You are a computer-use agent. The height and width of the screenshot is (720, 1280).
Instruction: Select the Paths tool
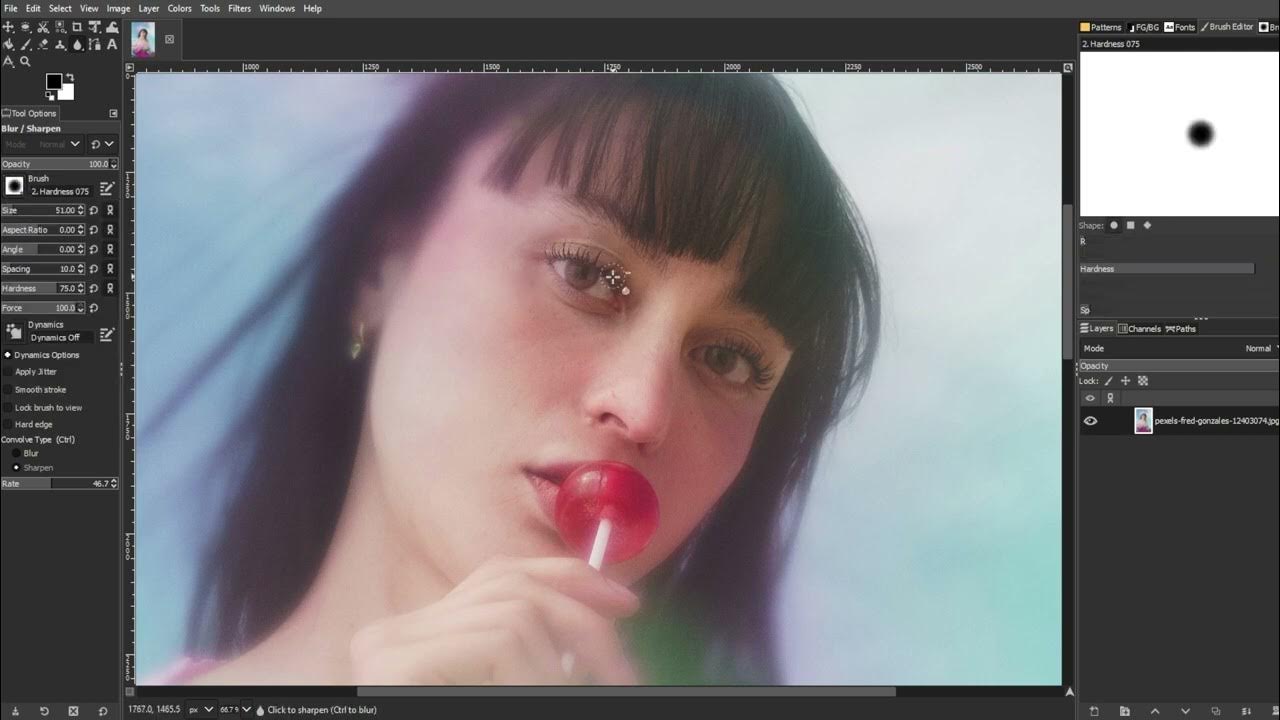tap(94, 44)
